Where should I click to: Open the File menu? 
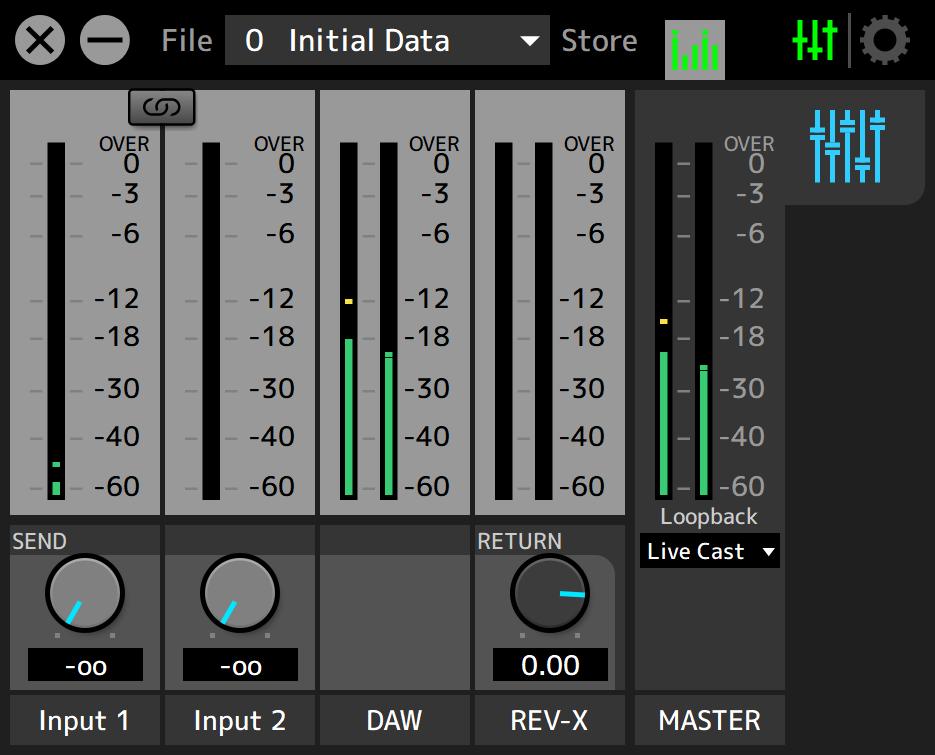186,41
